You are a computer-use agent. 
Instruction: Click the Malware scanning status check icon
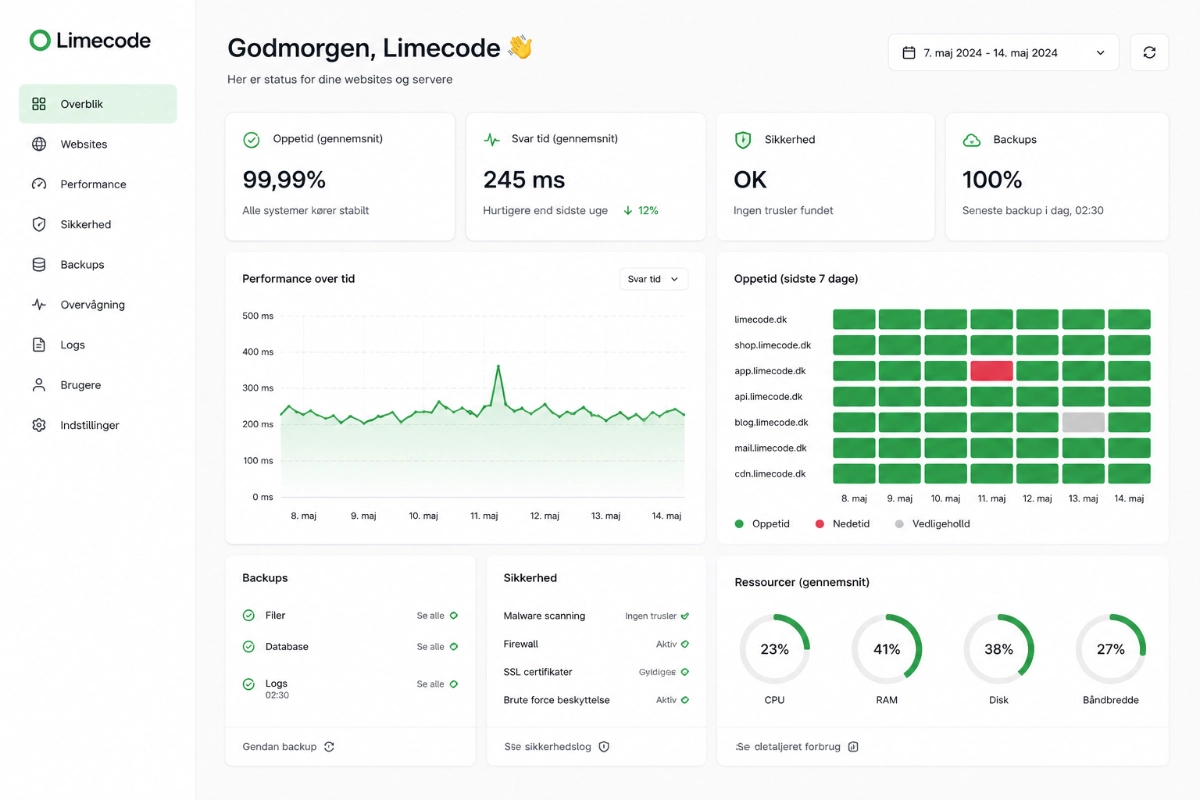pyautogui.click(x=685, y=616)
